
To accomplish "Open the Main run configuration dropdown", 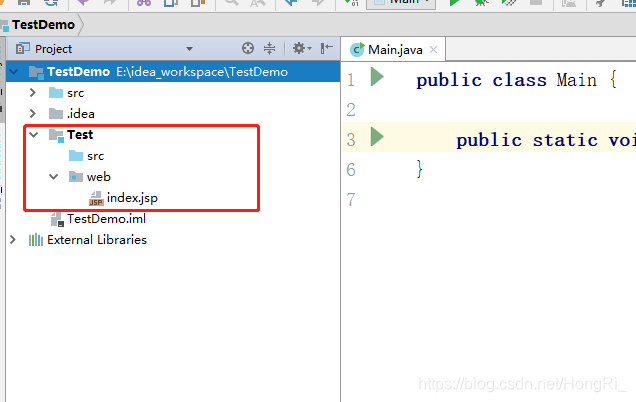I will pyautogui.click(x=401, y=3).
